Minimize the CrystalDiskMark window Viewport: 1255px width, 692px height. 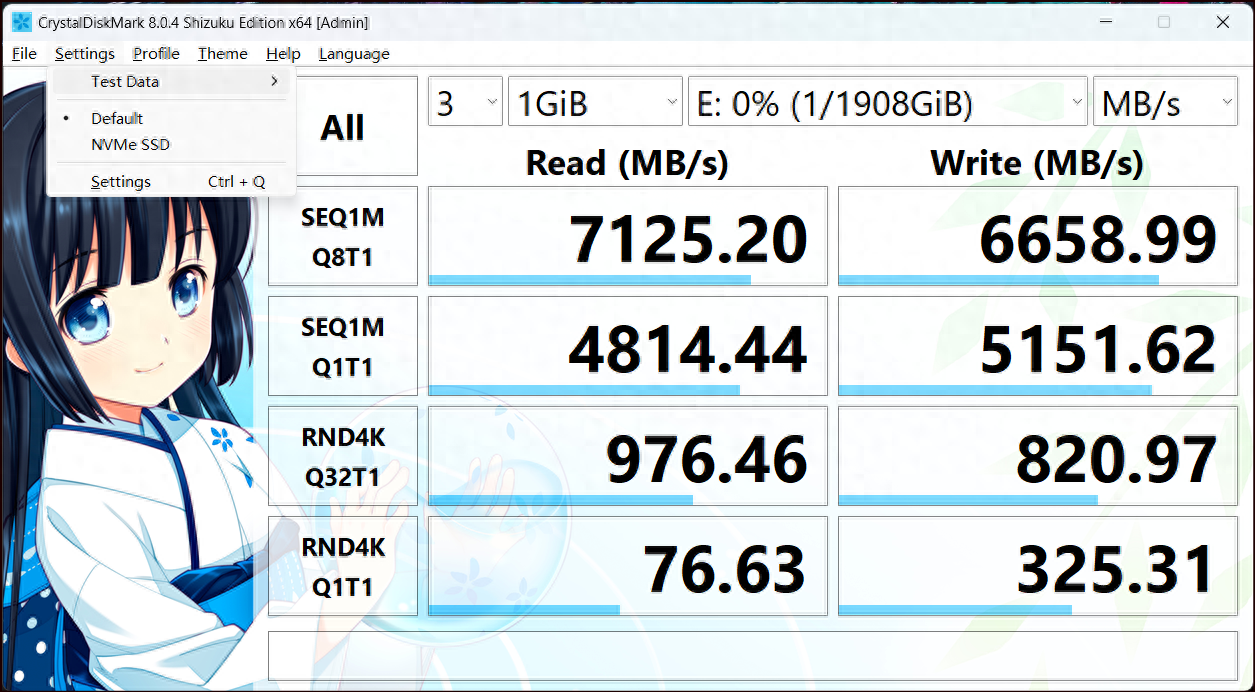(x=1106, y=22)
